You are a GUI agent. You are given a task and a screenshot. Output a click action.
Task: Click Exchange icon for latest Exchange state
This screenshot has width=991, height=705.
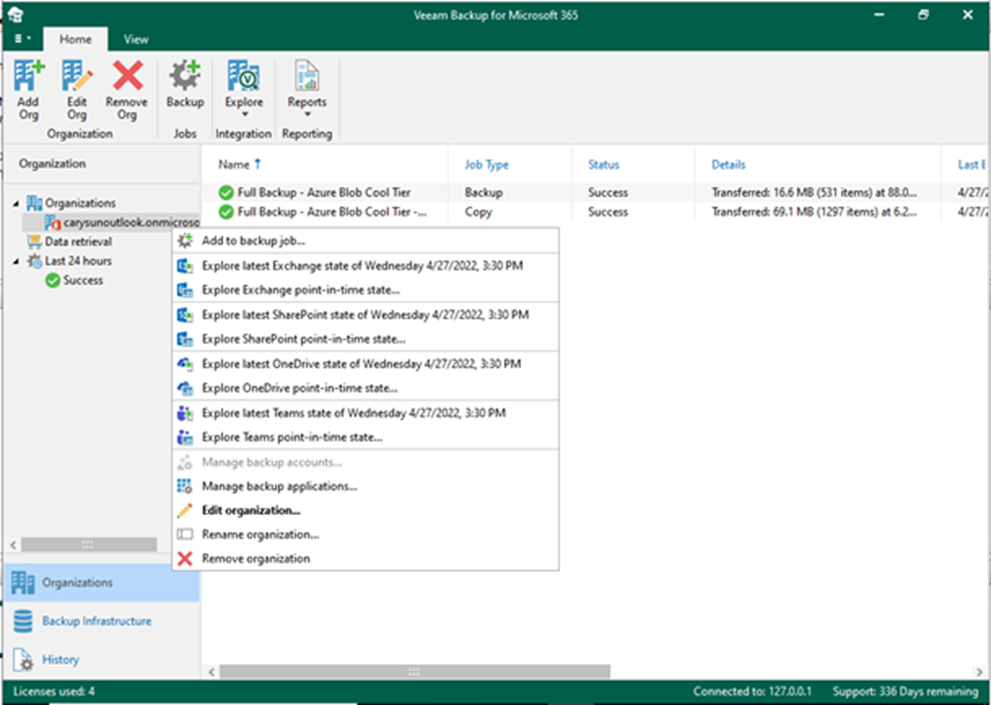point(185,266)
